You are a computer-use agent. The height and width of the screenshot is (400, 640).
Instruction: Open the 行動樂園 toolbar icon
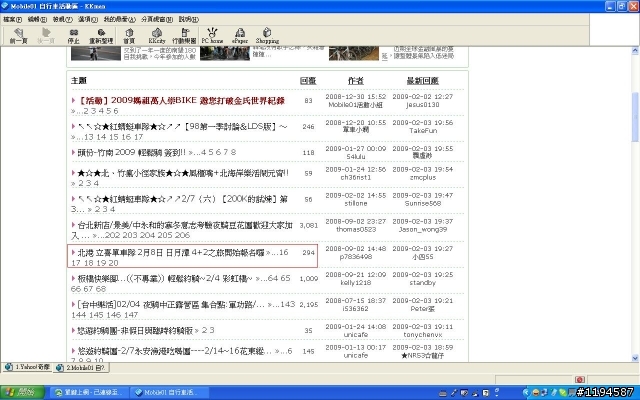(x=184, y=36)
